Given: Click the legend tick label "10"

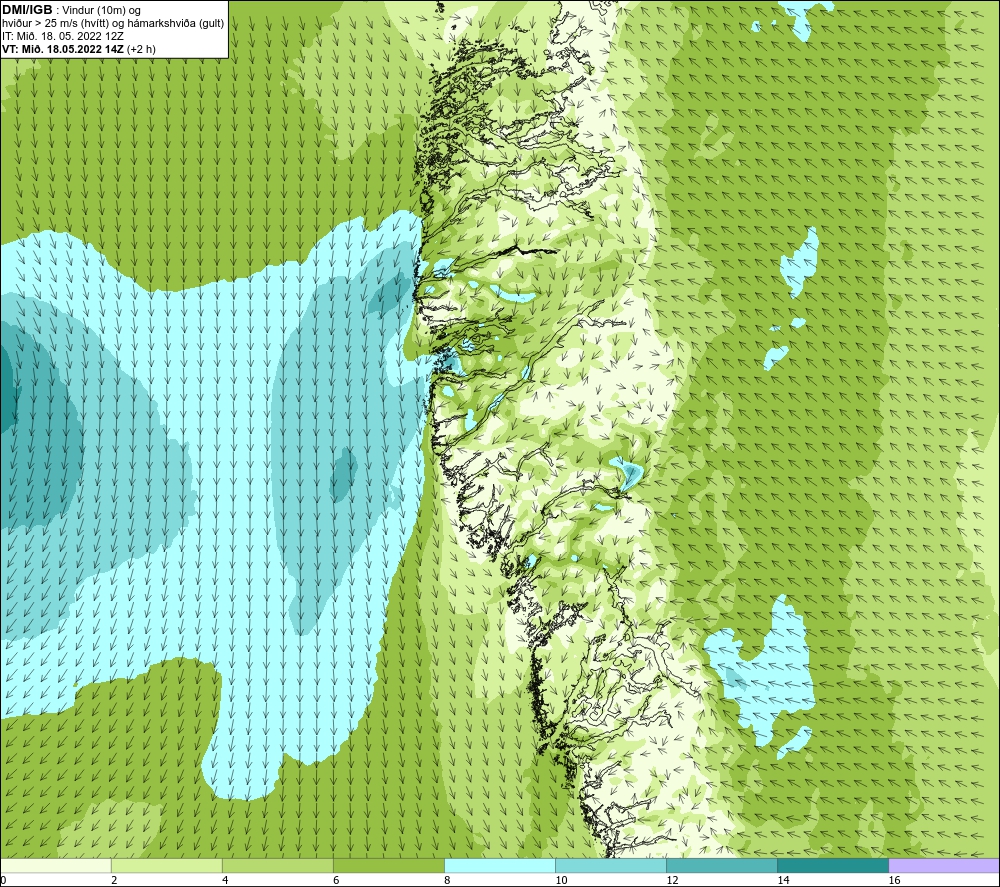Looking at the screenshot, I should click(x=561, y=880).
